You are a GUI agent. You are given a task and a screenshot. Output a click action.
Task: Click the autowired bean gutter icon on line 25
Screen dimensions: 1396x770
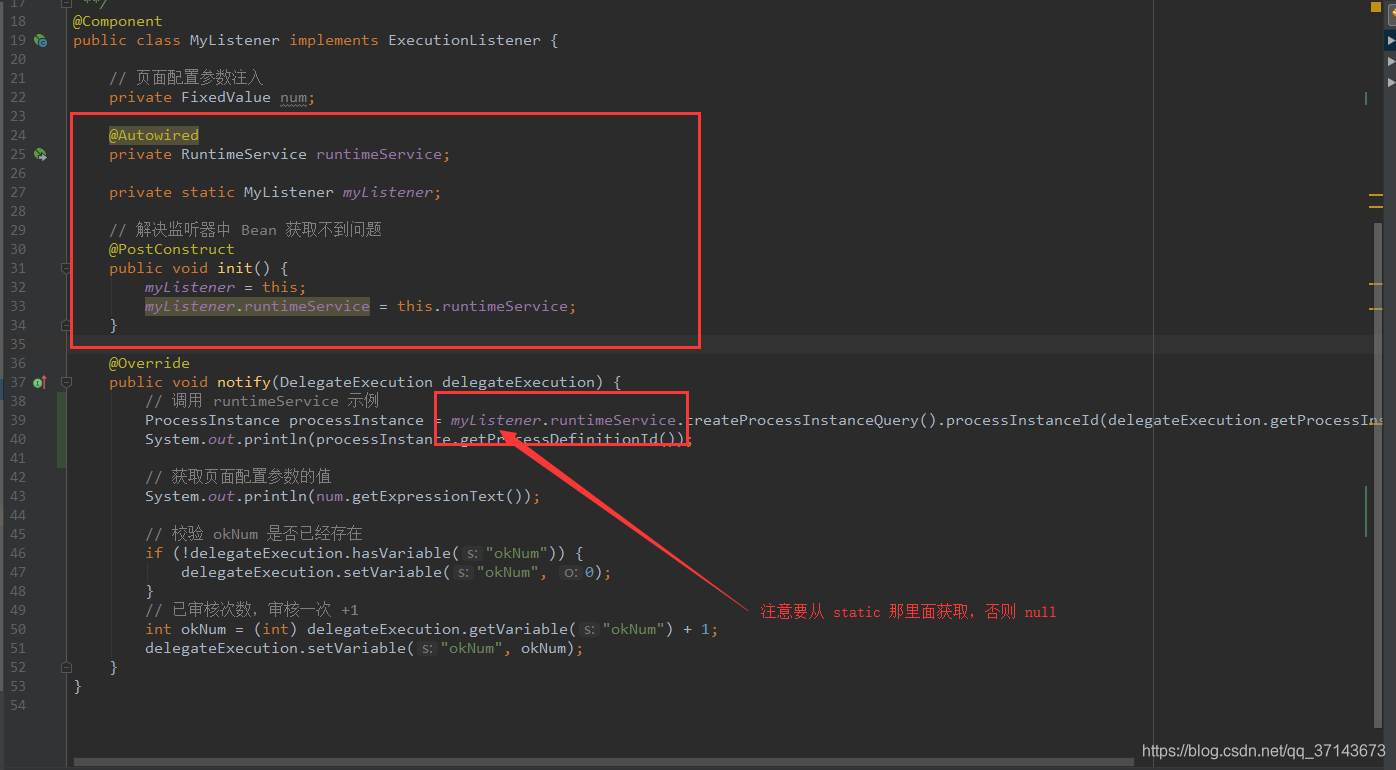40,154
